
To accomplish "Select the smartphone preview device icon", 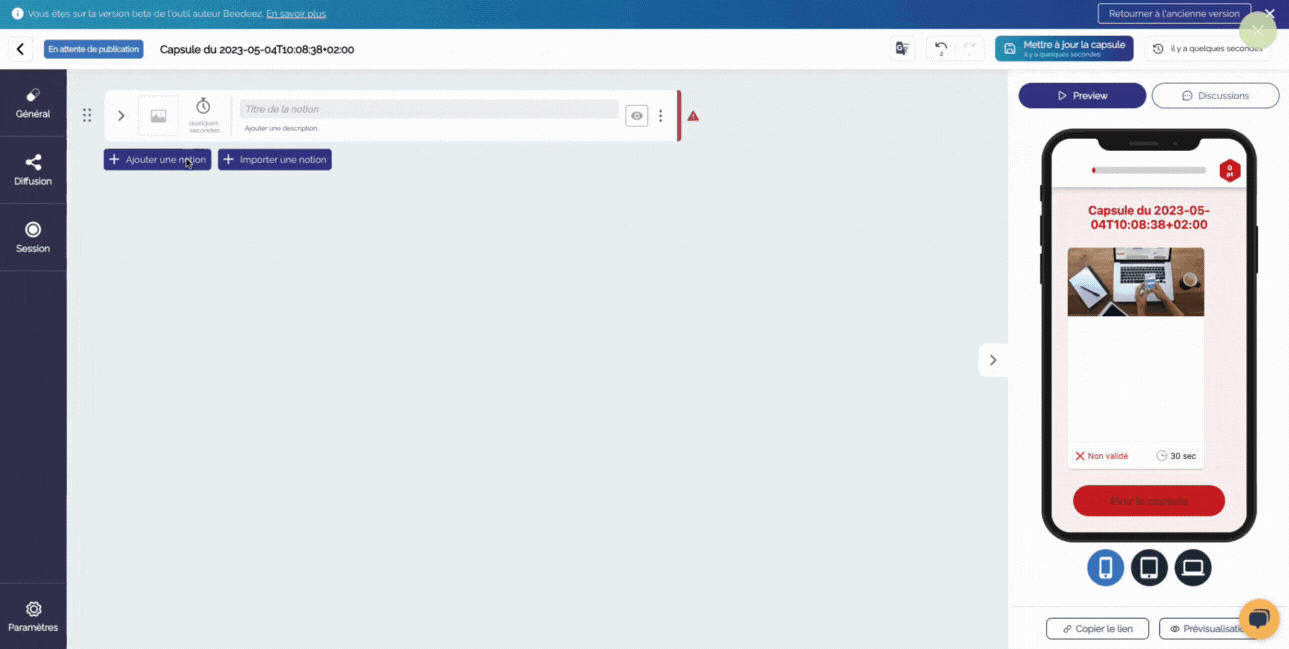I will pyautogui.click(x=1105, y=568).
